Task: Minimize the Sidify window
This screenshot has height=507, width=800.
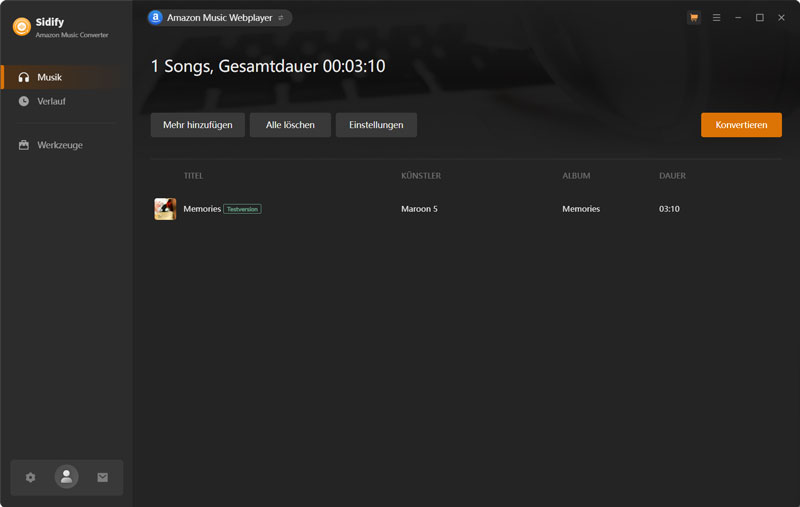Action: pyautogui.click(x=738, y=17)
